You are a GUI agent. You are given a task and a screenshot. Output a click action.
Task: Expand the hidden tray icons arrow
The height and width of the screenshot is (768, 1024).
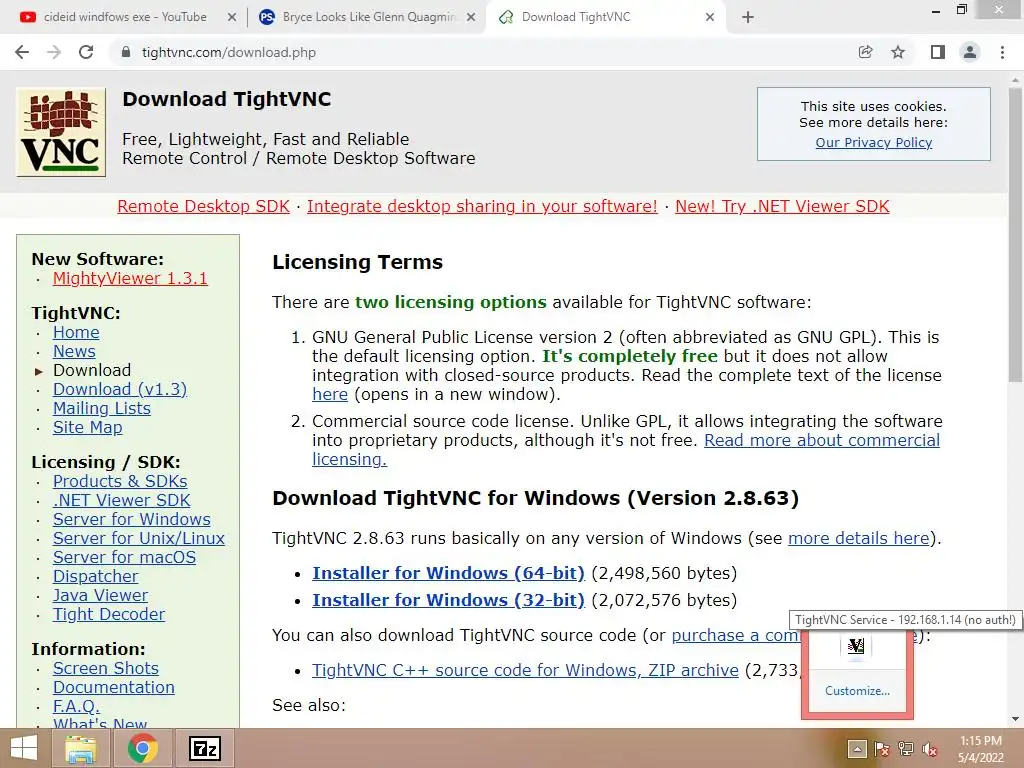pos(857,749)
